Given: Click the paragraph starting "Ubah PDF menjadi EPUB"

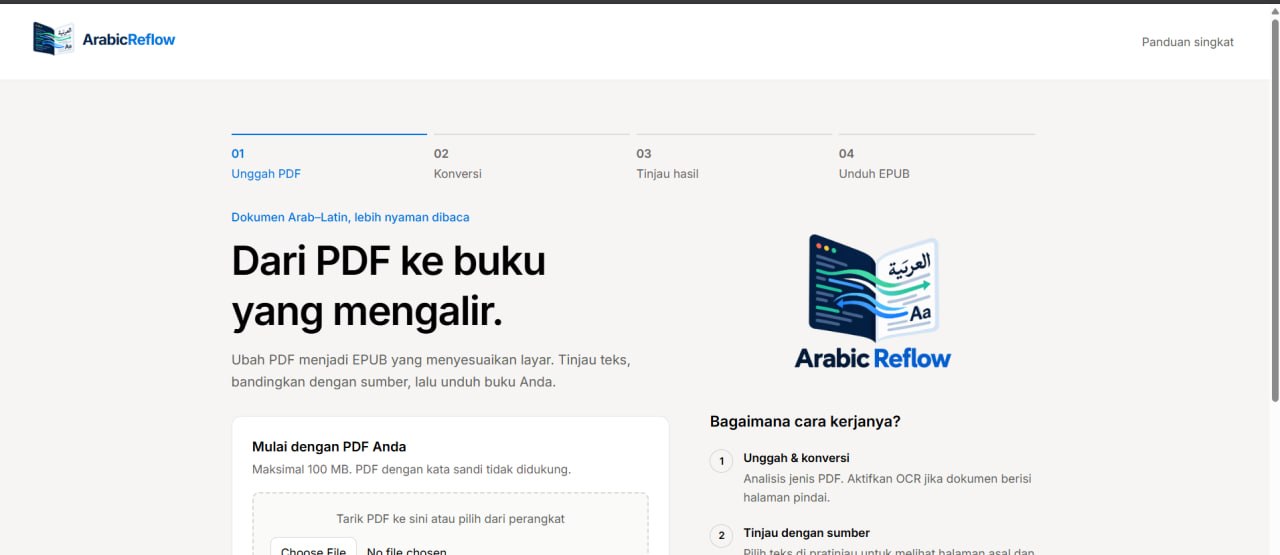Looking at the screenshot, I should (431, 370).
